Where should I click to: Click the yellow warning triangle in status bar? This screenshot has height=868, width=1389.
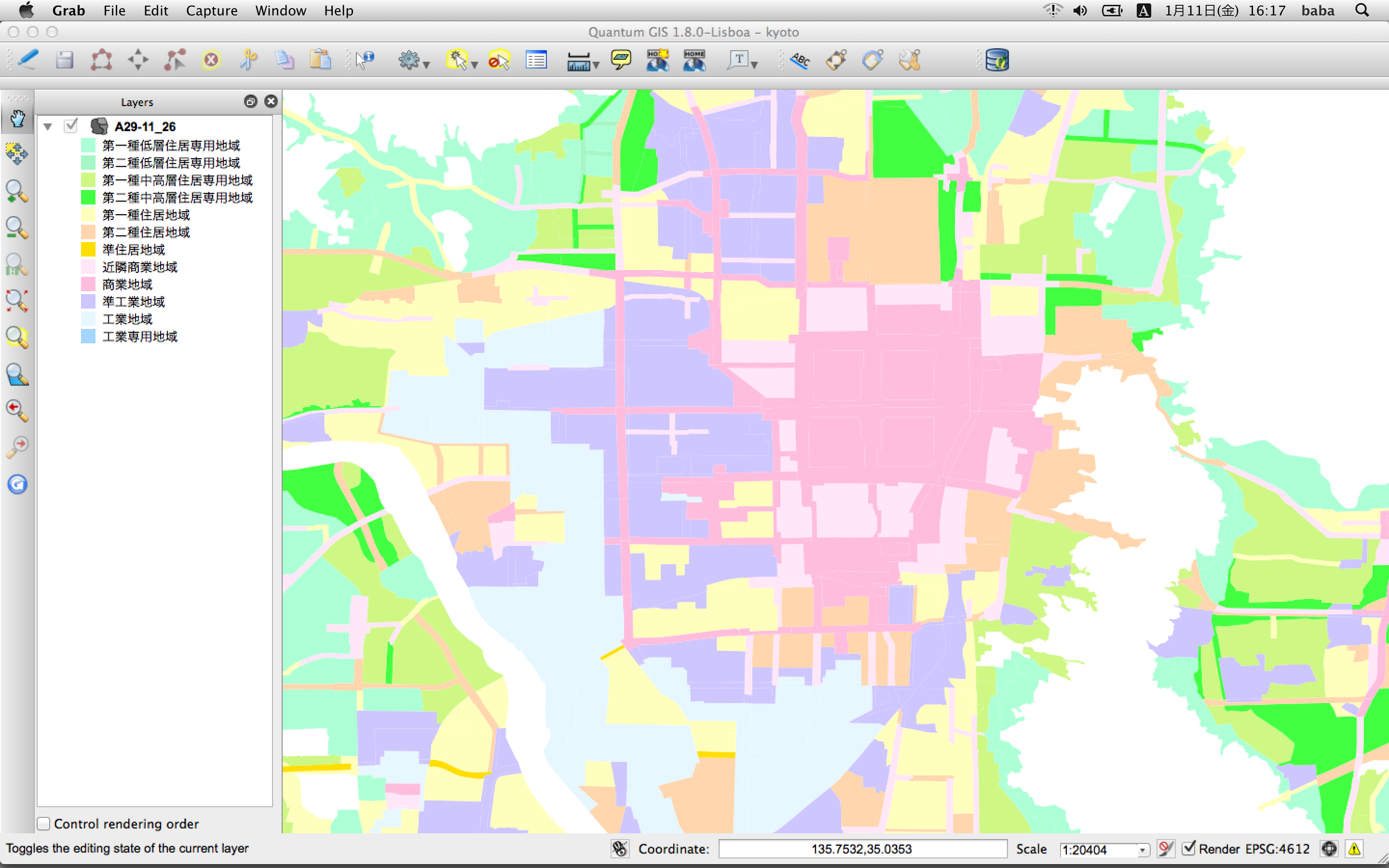(1355, 849)
